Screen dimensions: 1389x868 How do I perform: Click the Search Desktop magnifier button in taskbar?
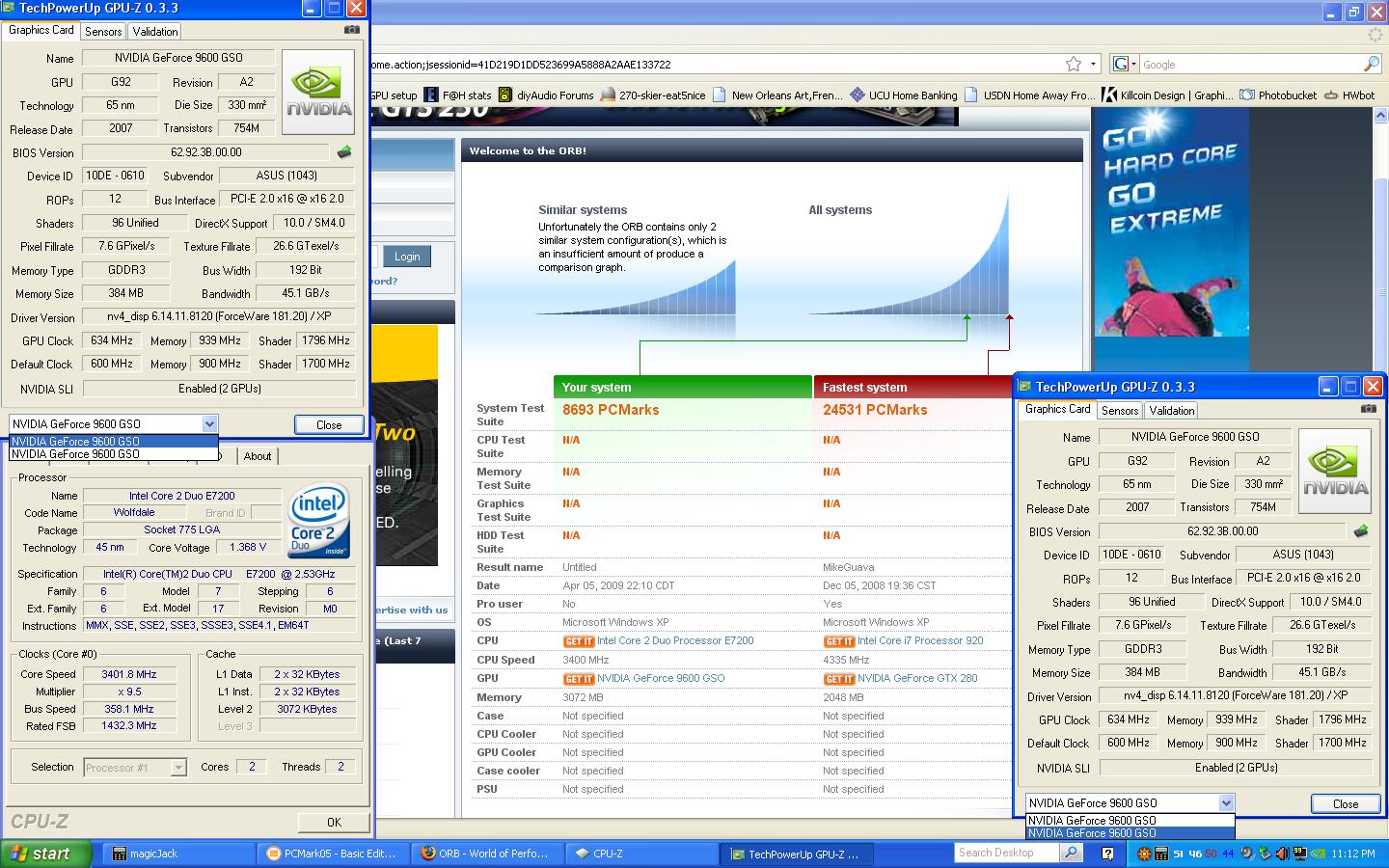[1071, 853]
